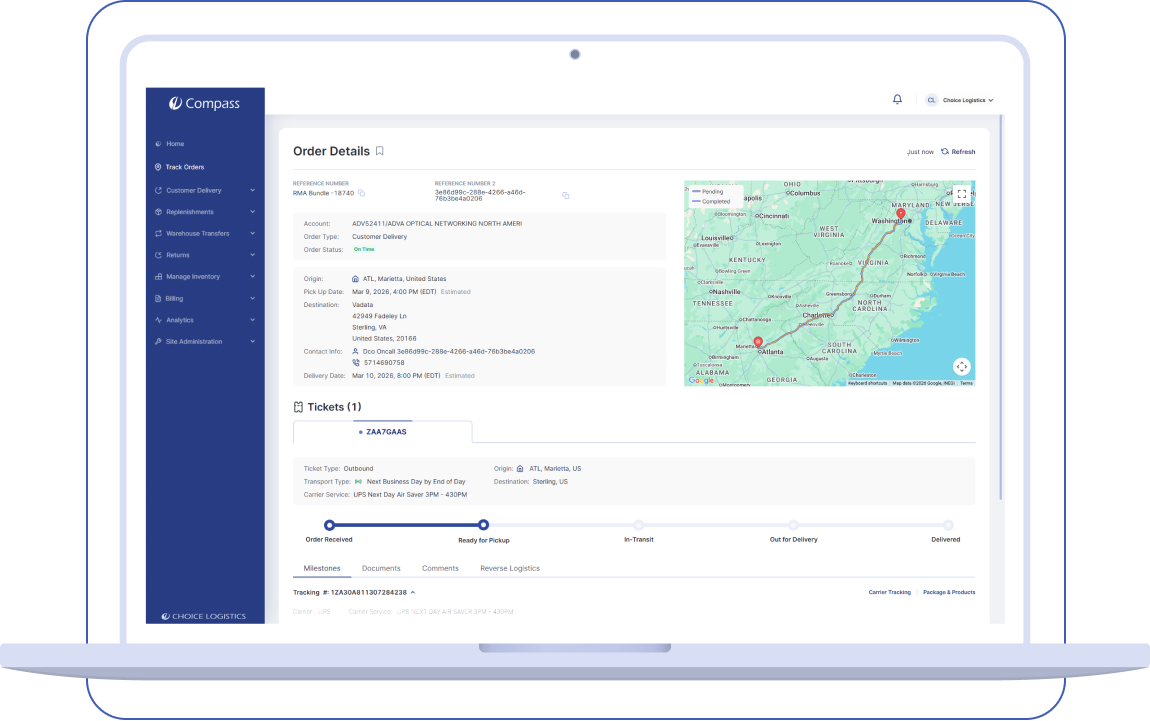Image resolution: width=1150 pixels, height=721 pixels.
Task: Bookmark this order with the flag icon
Action: tap(380, 151)
